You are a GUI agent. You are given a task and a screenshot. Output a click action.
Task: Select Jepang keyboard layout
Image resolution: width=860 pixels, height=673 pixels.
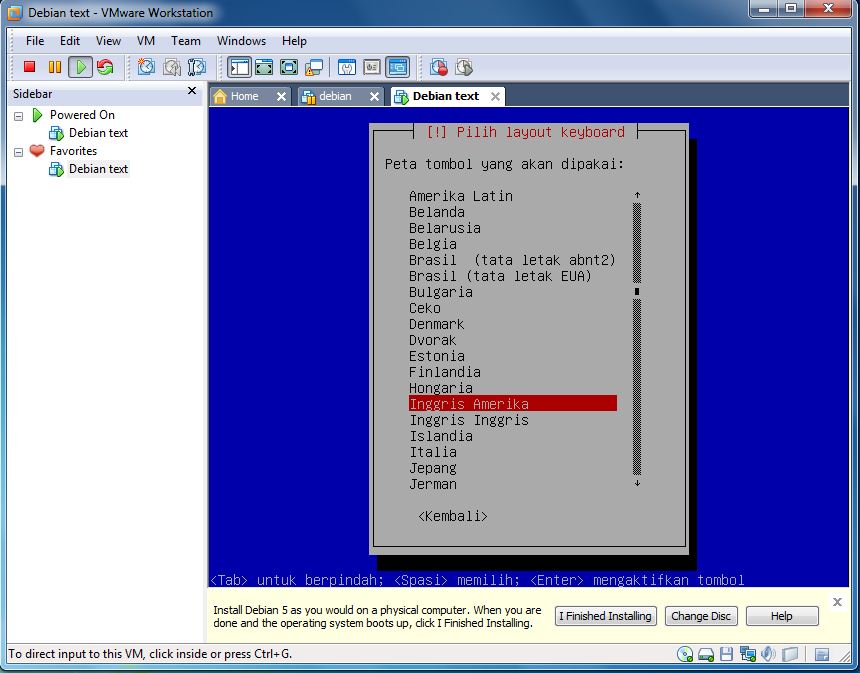click(433, 468)
